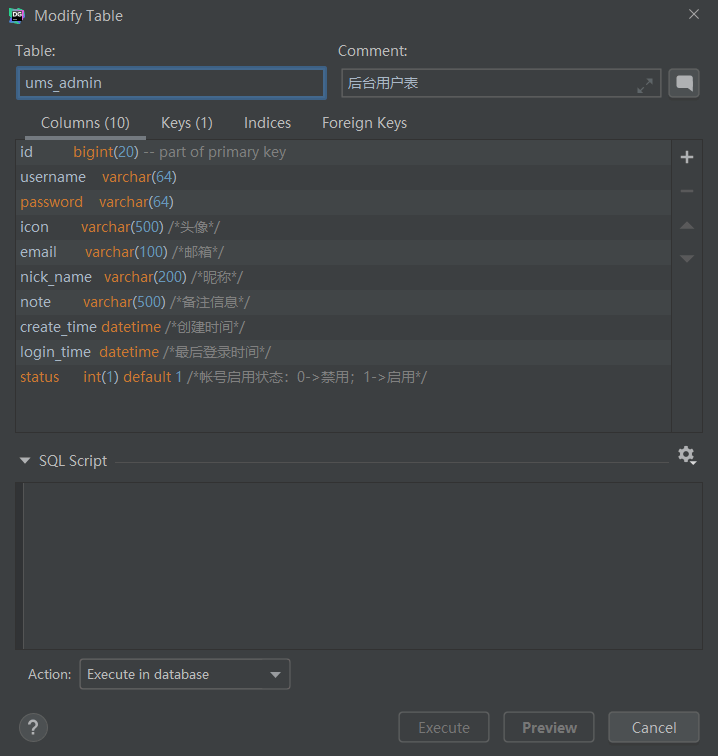Switch to the Keys (1) tab
The height and width of the screenshot is (756, 718).
click(x=187, y=123)
